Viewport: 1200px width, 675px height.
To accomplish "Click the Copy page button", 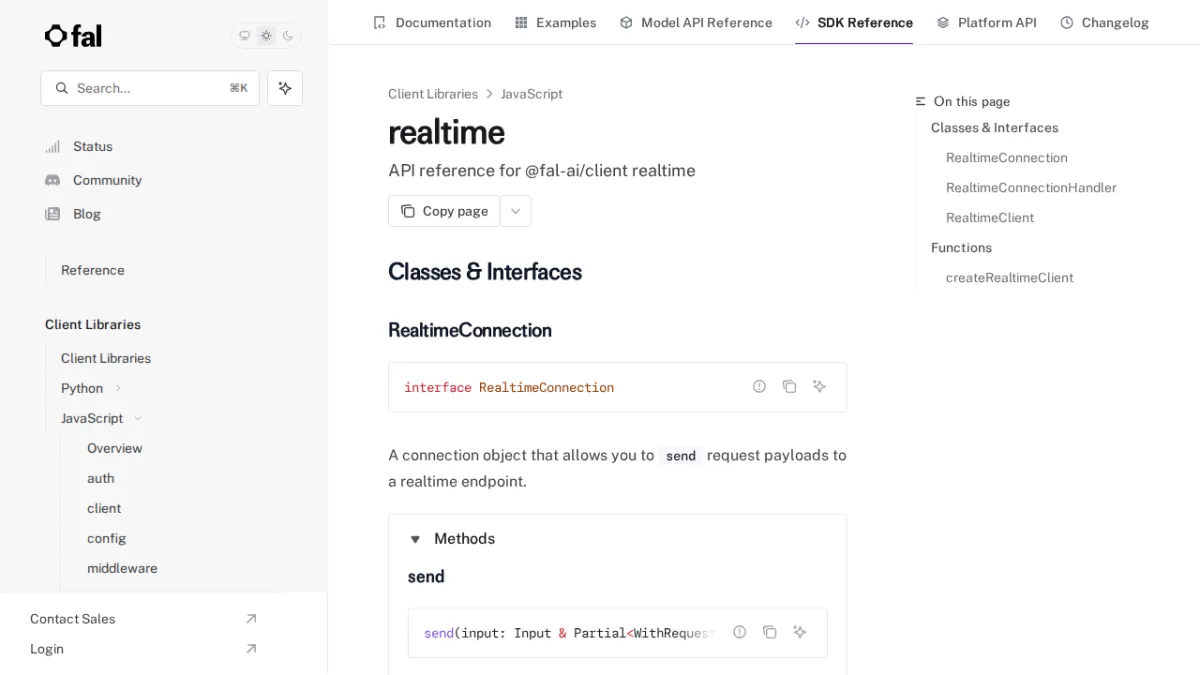I will (444, 211).
